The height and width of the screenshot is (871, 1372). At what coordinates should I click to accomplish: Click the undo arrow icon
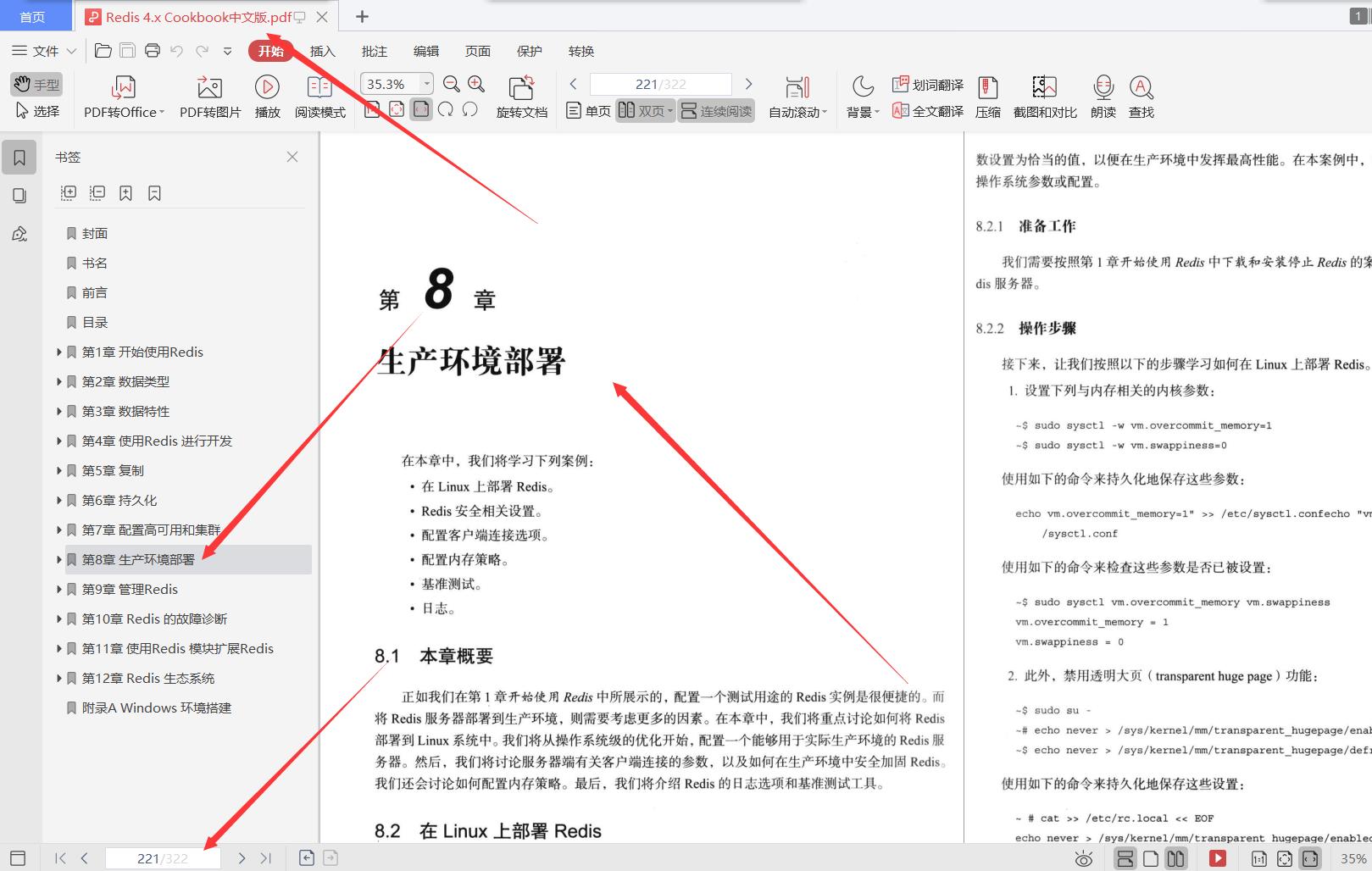click(176, 51)
